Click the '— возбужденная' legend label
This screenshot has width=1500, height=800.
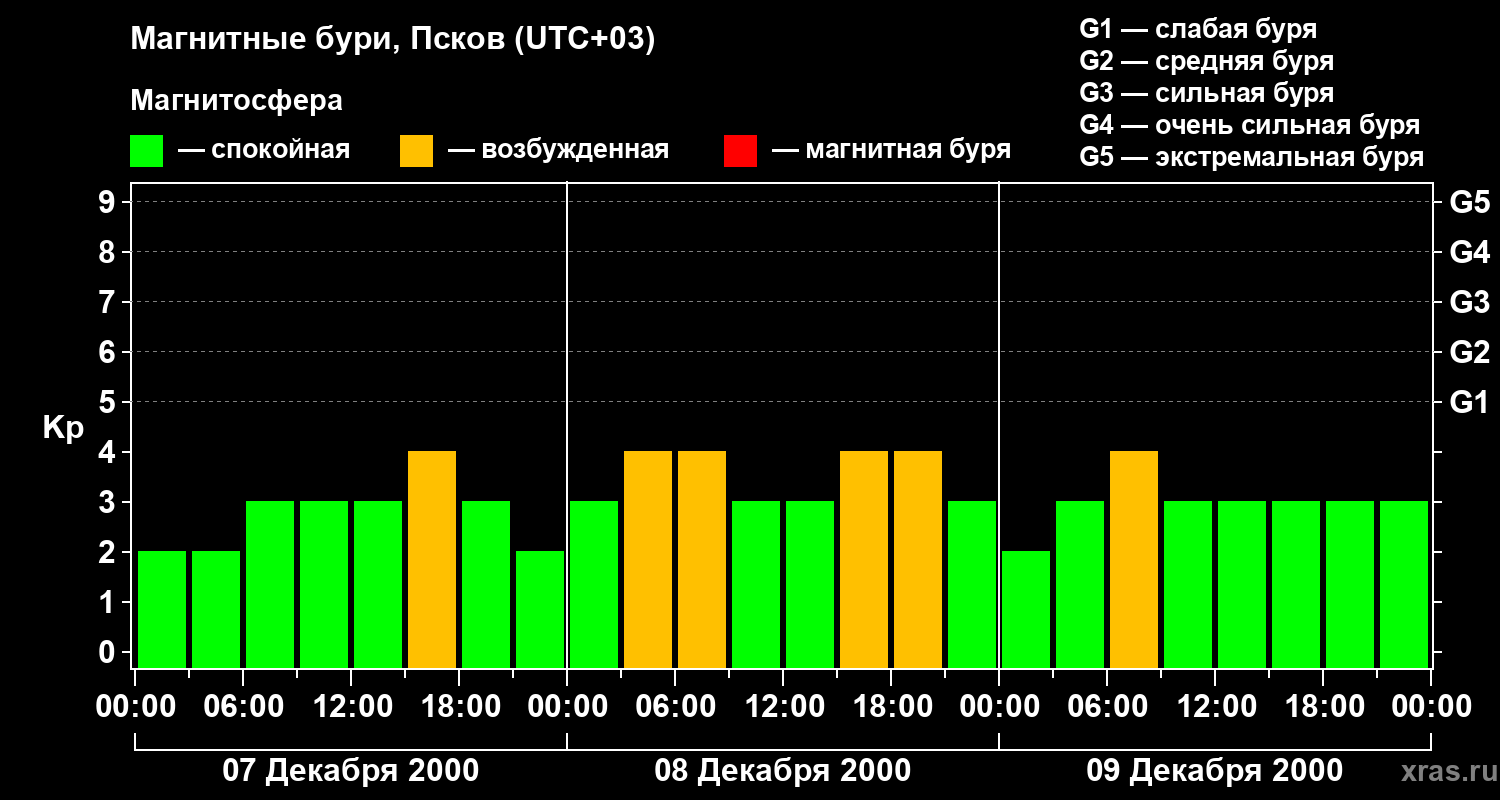click(558, 150)
